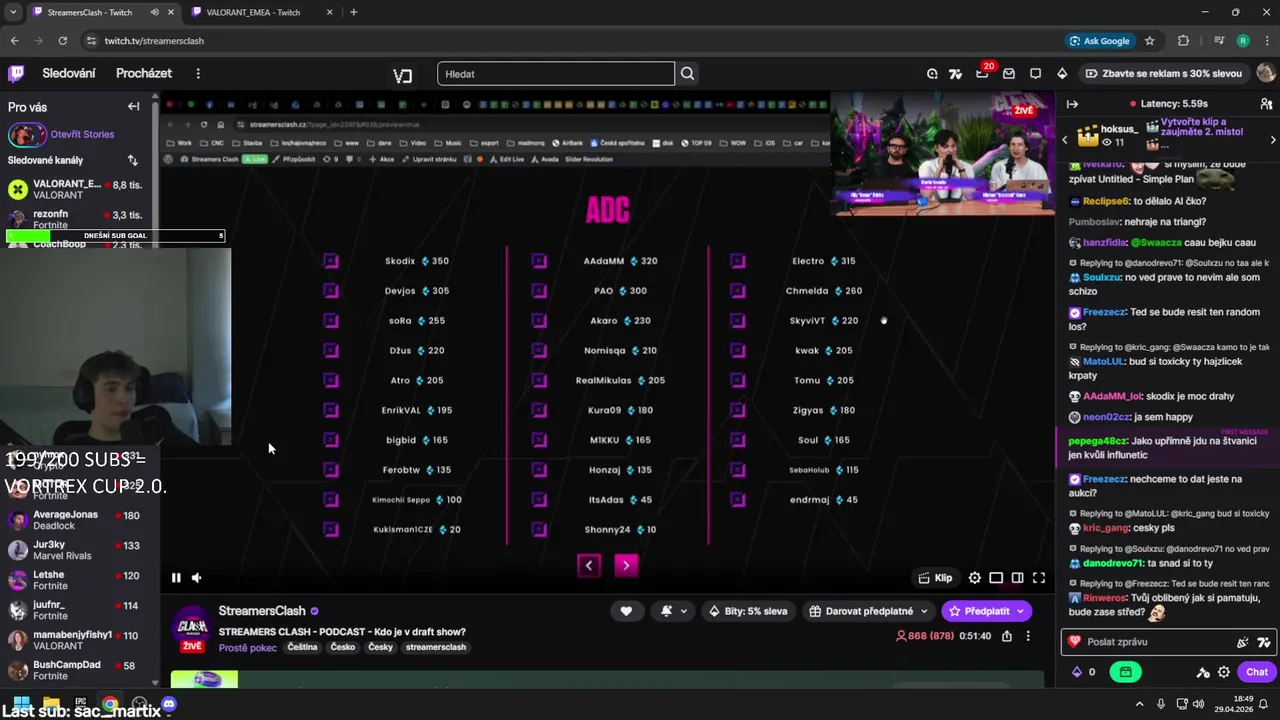The height and width of the screenshot is (720, 1280).
Task: Open the VALORANT_EMEA followed channel
Action: [75, 189]
